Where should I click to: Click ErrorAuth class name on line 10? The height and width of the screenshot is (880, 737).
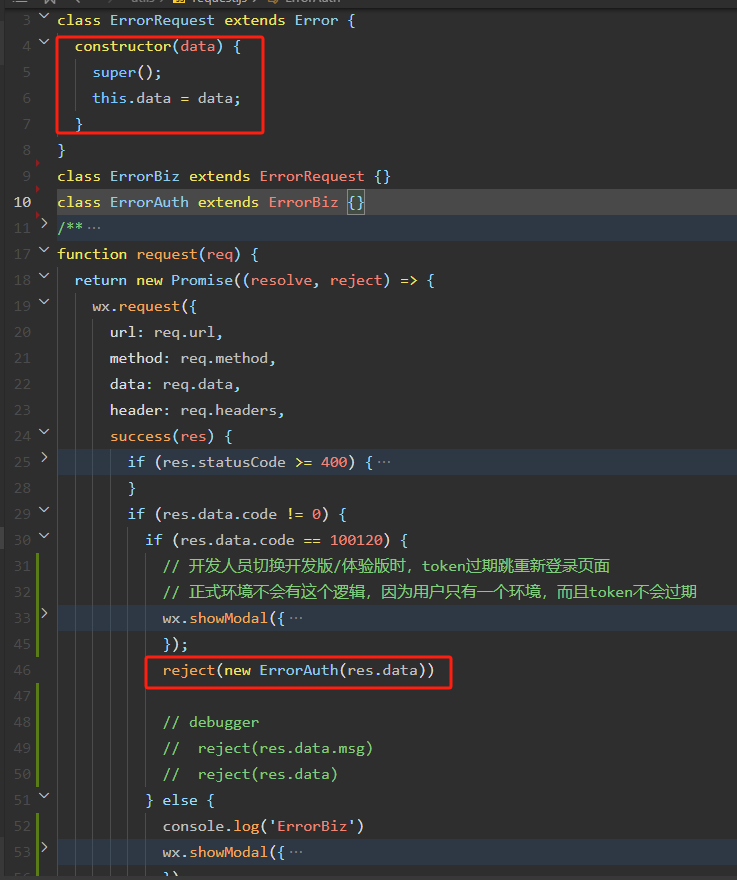[149, 202]
